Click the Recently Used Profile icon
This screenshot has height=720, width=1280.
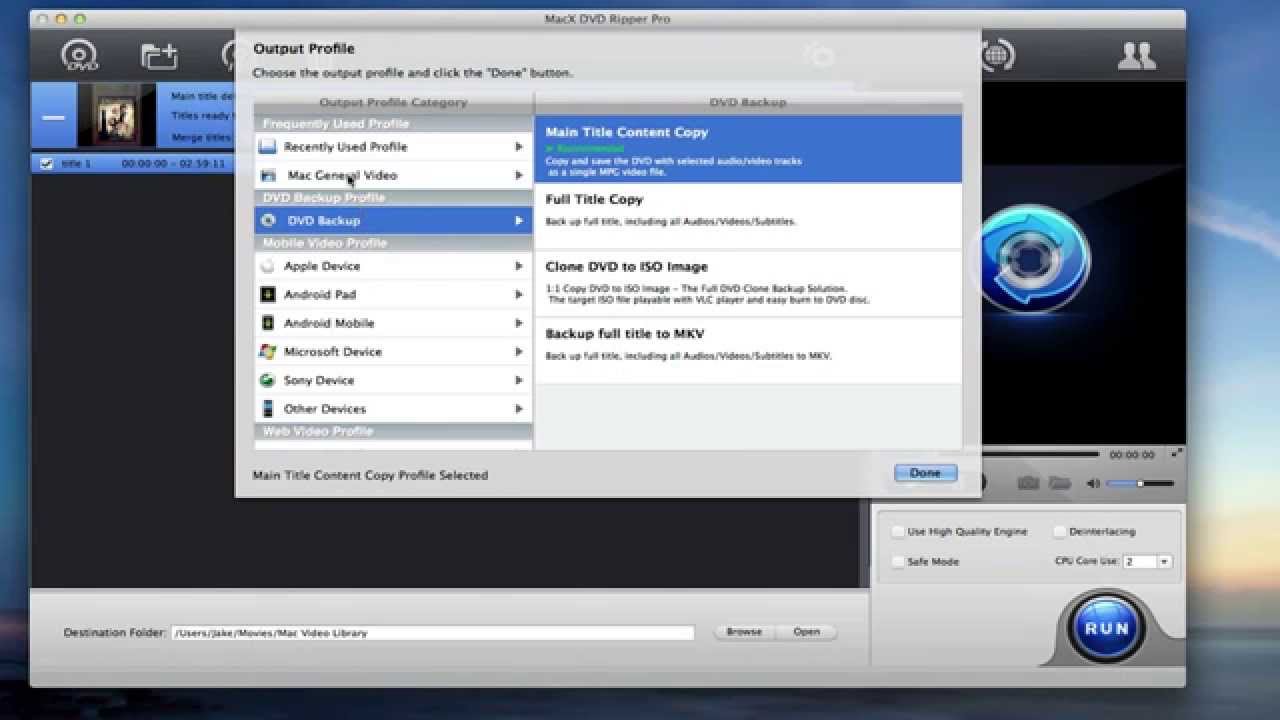[267, 147]
